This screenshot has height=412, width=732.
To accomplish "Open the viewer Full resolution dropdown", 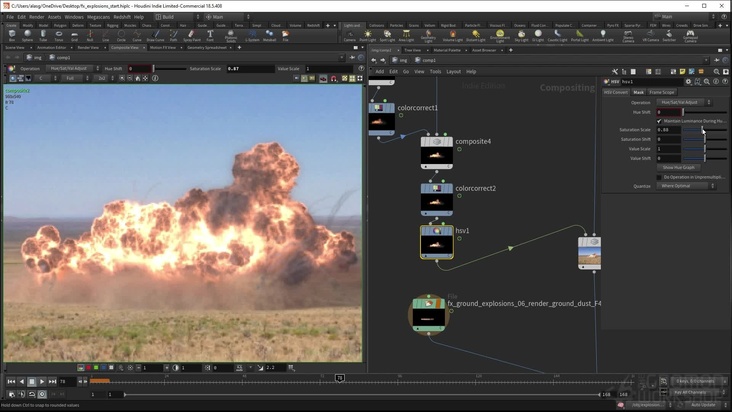I will [74, 78].
